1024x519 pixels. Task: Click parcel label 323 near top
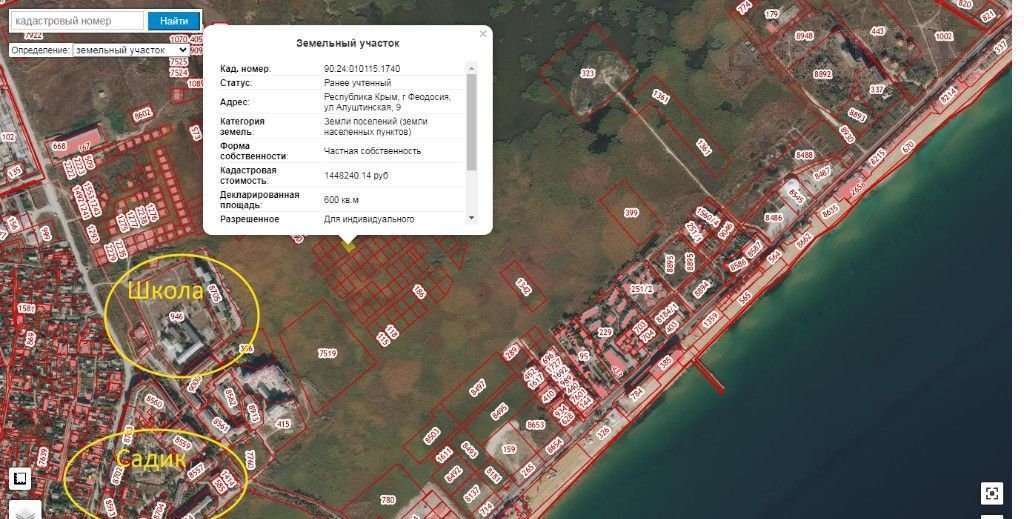tap(587, 74)
